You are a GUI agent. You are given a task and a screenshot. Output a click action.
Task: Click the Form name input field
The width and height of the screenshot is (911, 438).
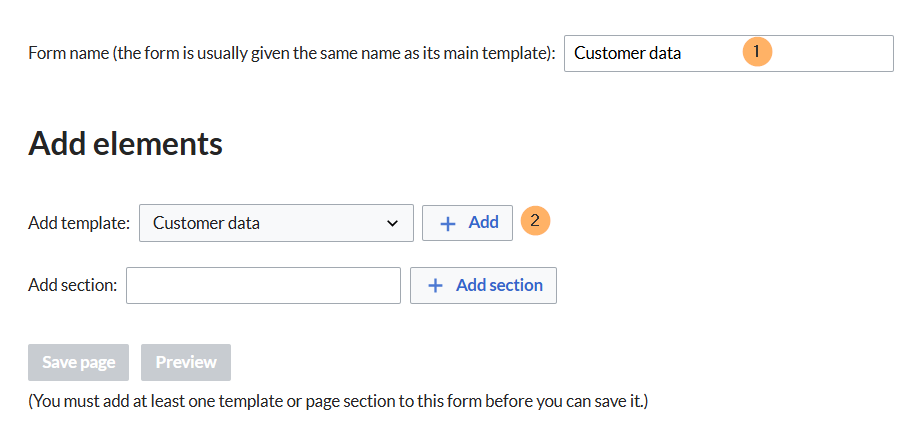729,53
